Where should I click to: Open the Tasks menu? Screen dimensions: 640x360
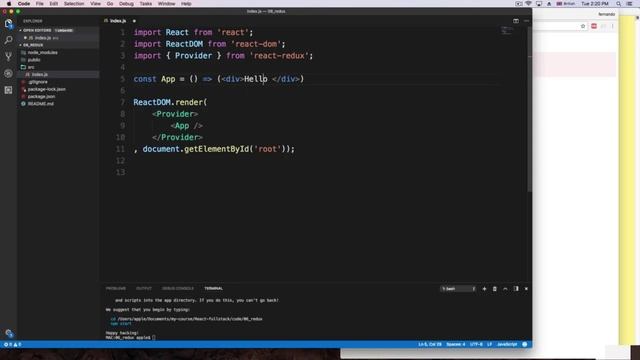146,4
